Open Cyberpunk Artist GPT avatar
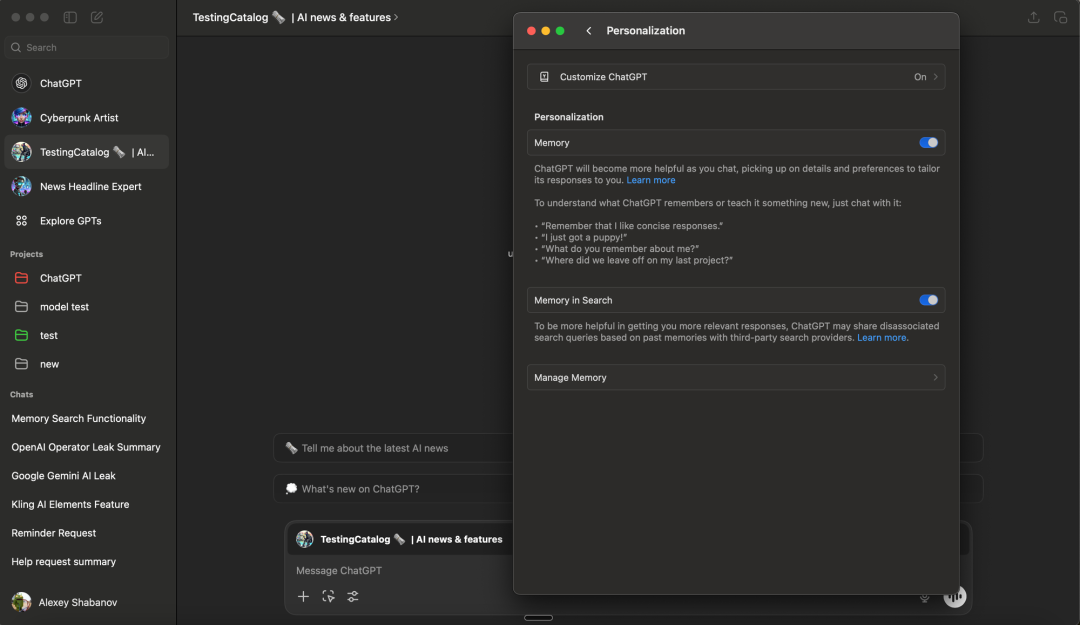 21,118
